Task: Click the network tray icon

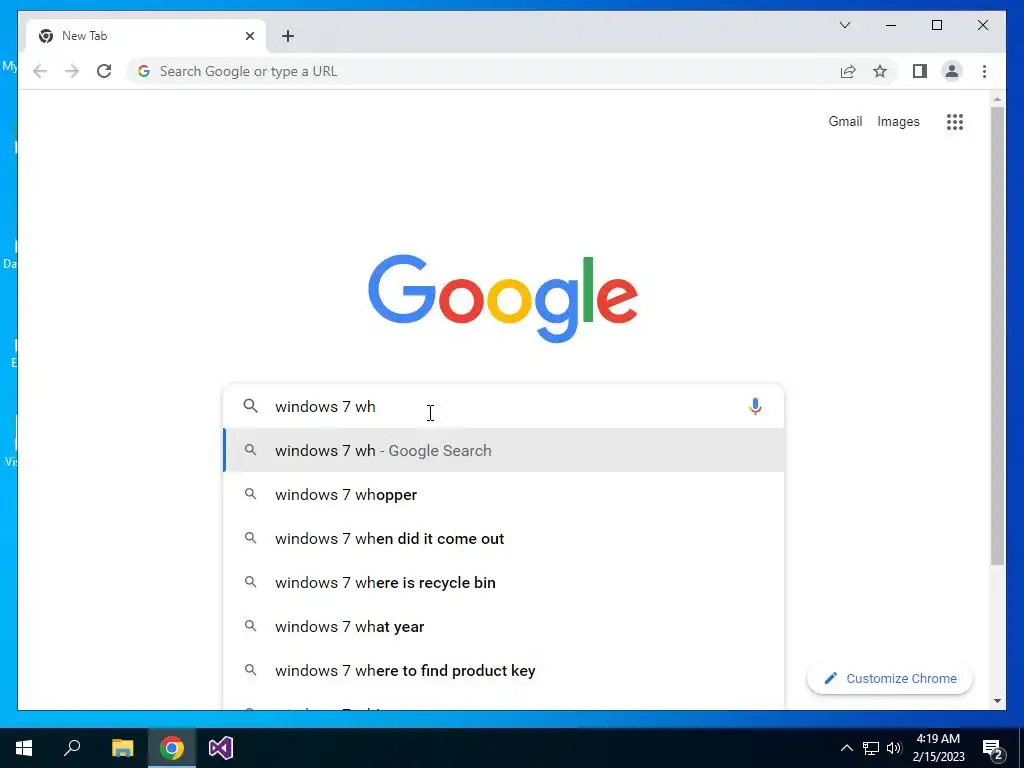Action: pos(871,748)
